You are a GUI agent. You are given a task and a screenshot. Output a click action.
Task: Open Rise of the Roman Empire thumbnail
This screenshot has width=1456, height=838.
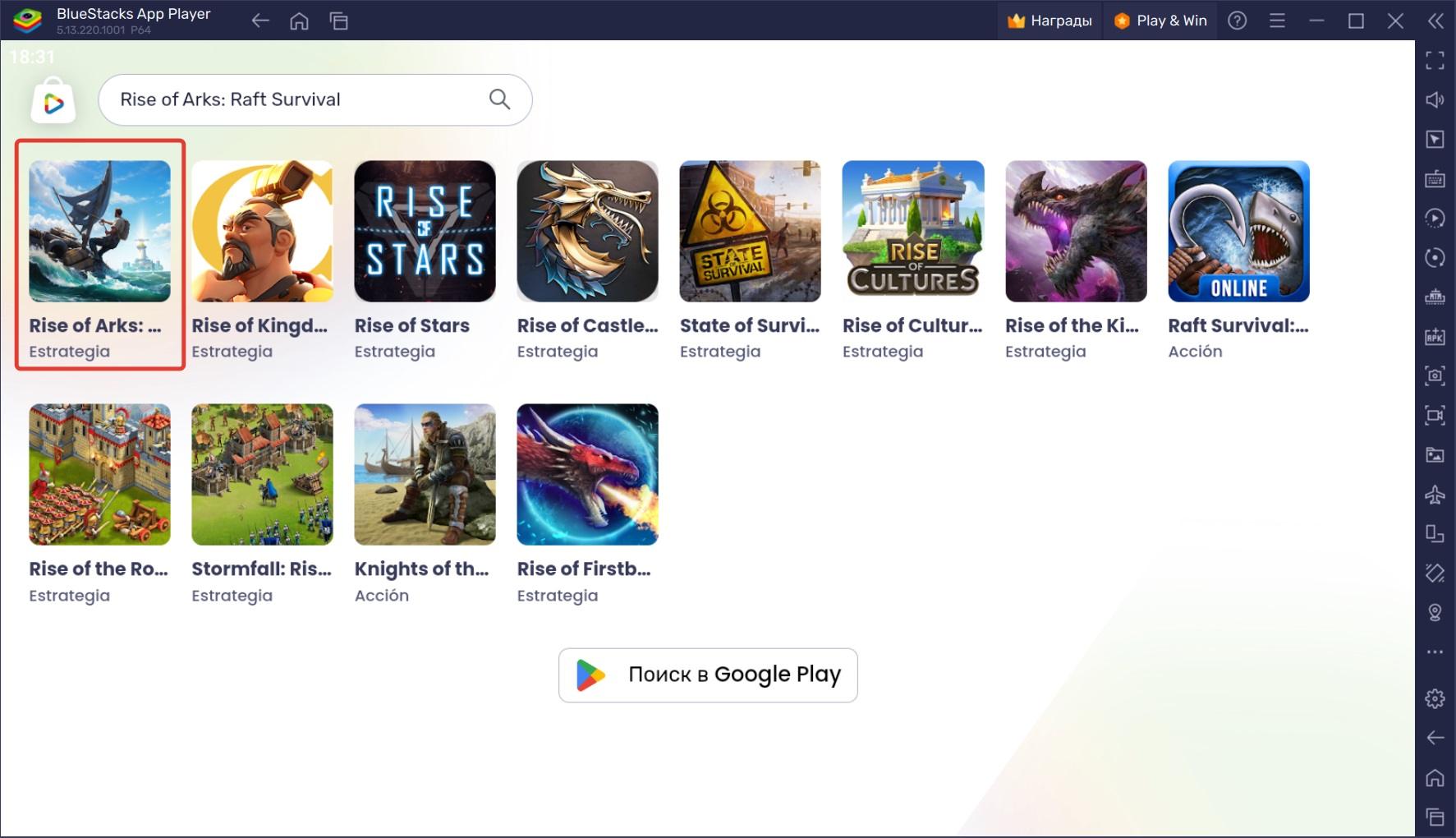99,474
